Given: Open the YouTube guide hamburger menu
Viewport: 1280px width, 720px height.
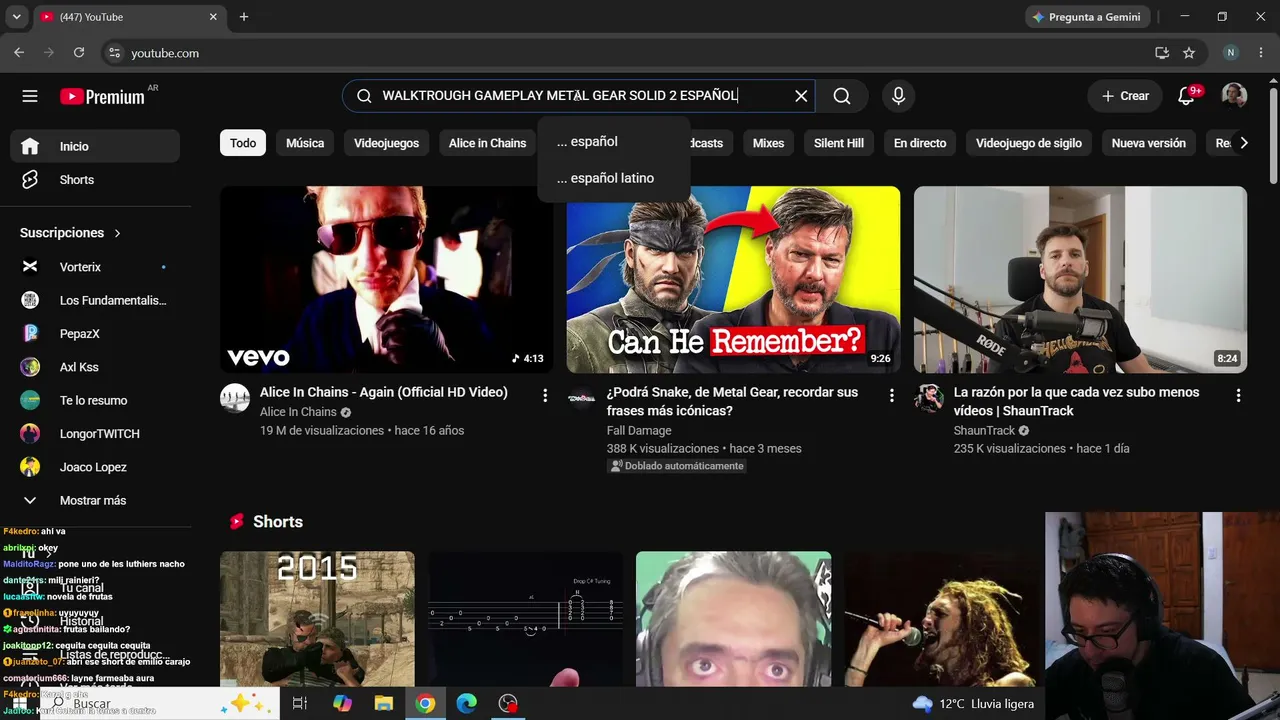Looking at the screenshot, I should (30, 96).
